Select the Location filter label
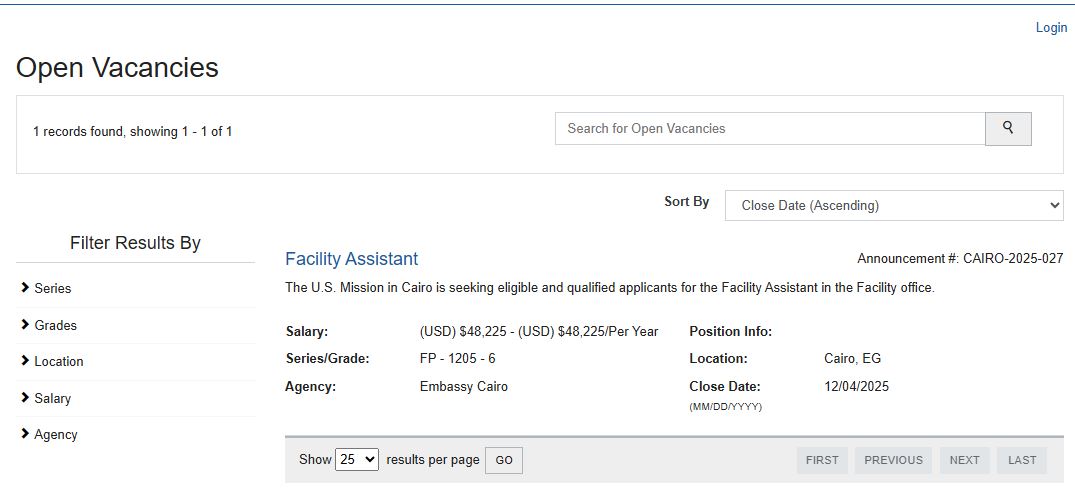Viewport: 1075px width, 502px height. [59, 361]
